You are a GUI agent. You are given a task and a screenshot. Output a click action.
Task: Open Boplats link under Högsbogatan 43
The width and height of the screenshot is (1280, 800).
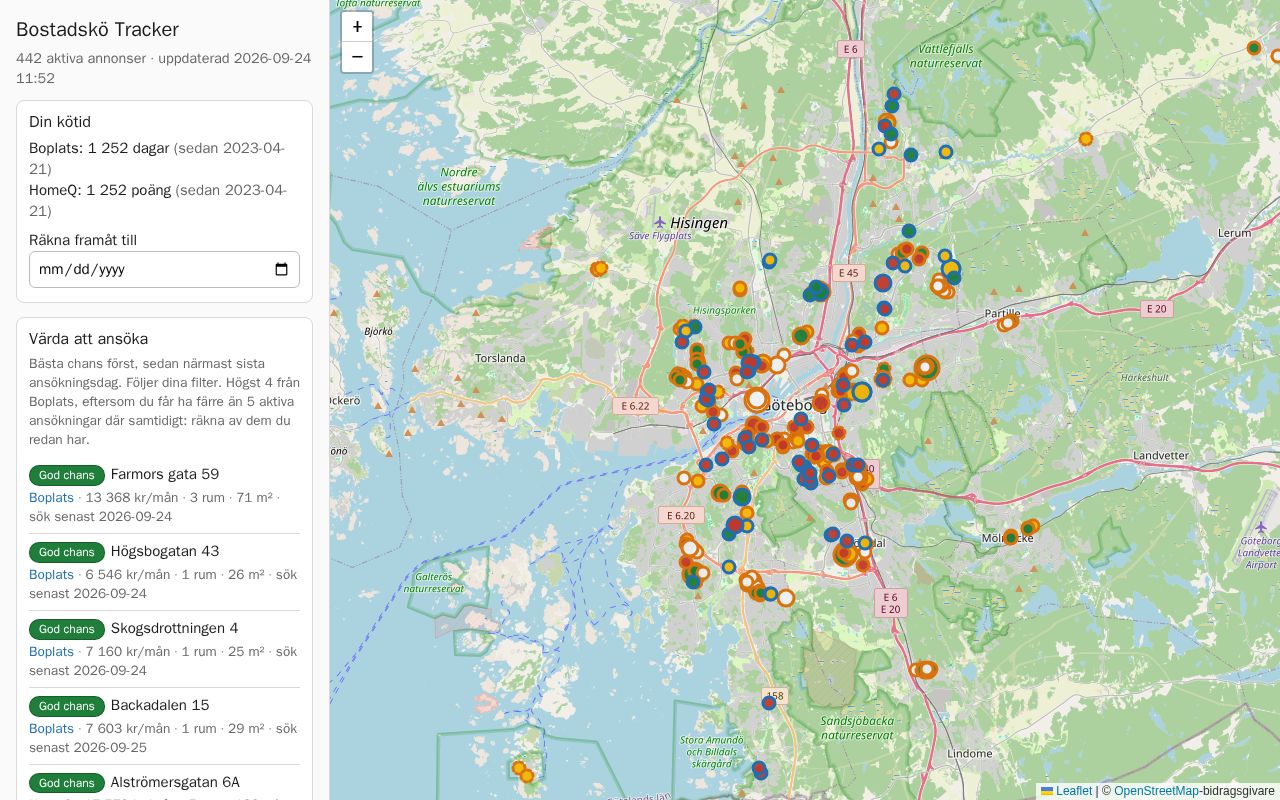coord(51,575)
